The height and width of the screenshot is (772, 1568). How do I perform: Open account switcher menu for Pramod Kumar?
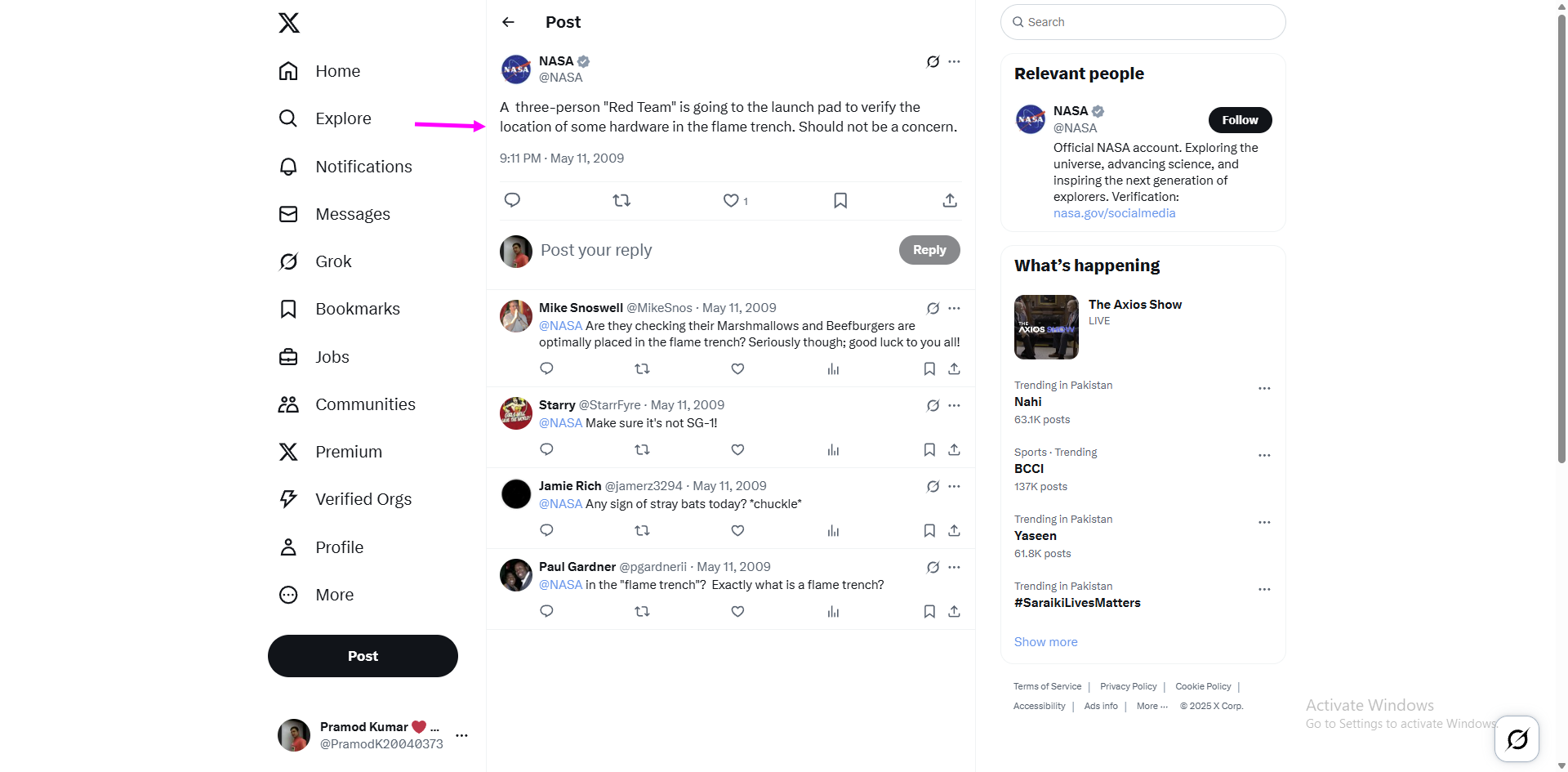(461, 735)
